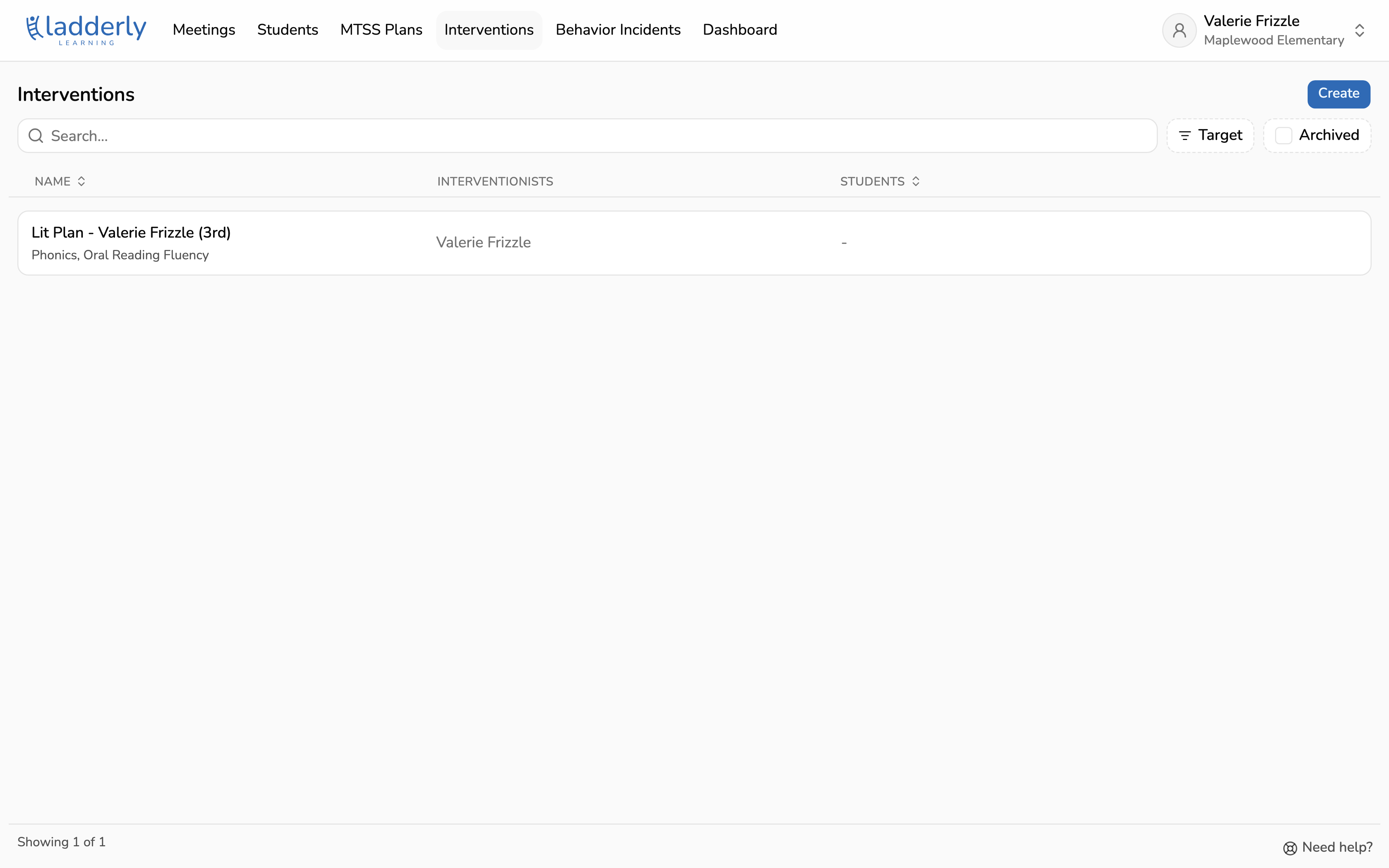The width and height of the screenshot is (1389, 868).
Task: Toggle the Archived checkbox
Action: click(1283, 136)
